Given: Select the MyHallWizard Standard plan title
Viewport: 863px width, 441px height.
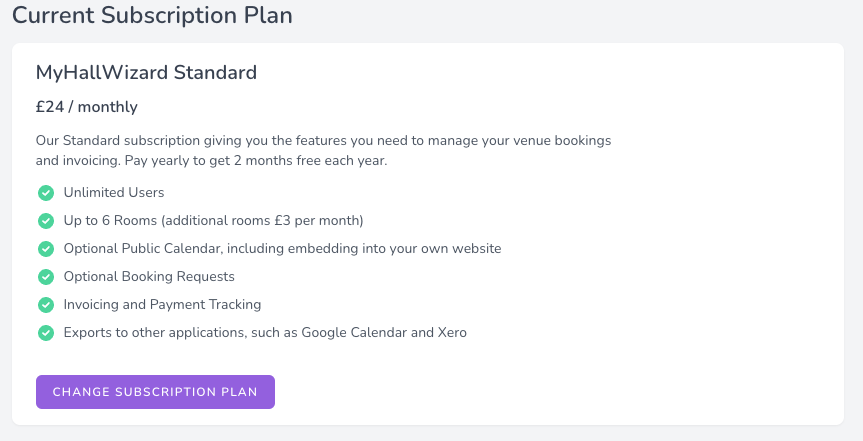Looking at the screenshot, I should [x=146, y=73].
